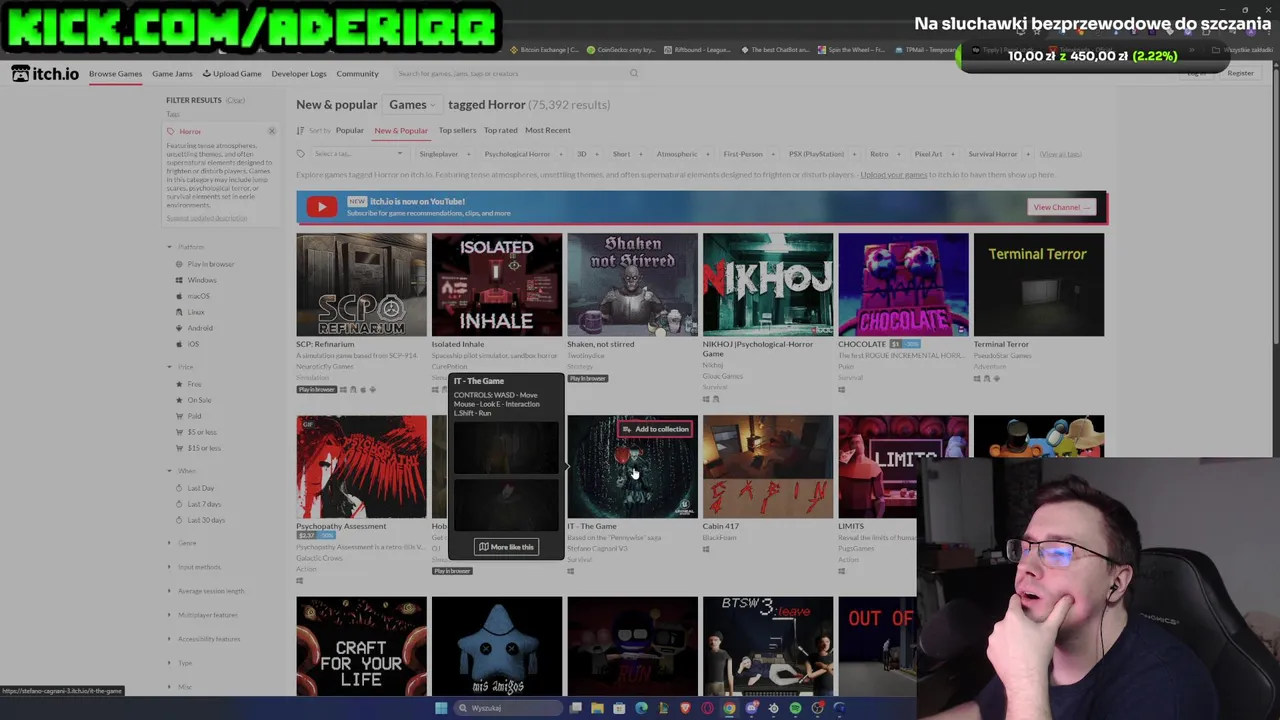The width and height of the screenshot is (1280, 720).
Task: Open Opera GX from taskbar
Action: [x=707, y=708]
